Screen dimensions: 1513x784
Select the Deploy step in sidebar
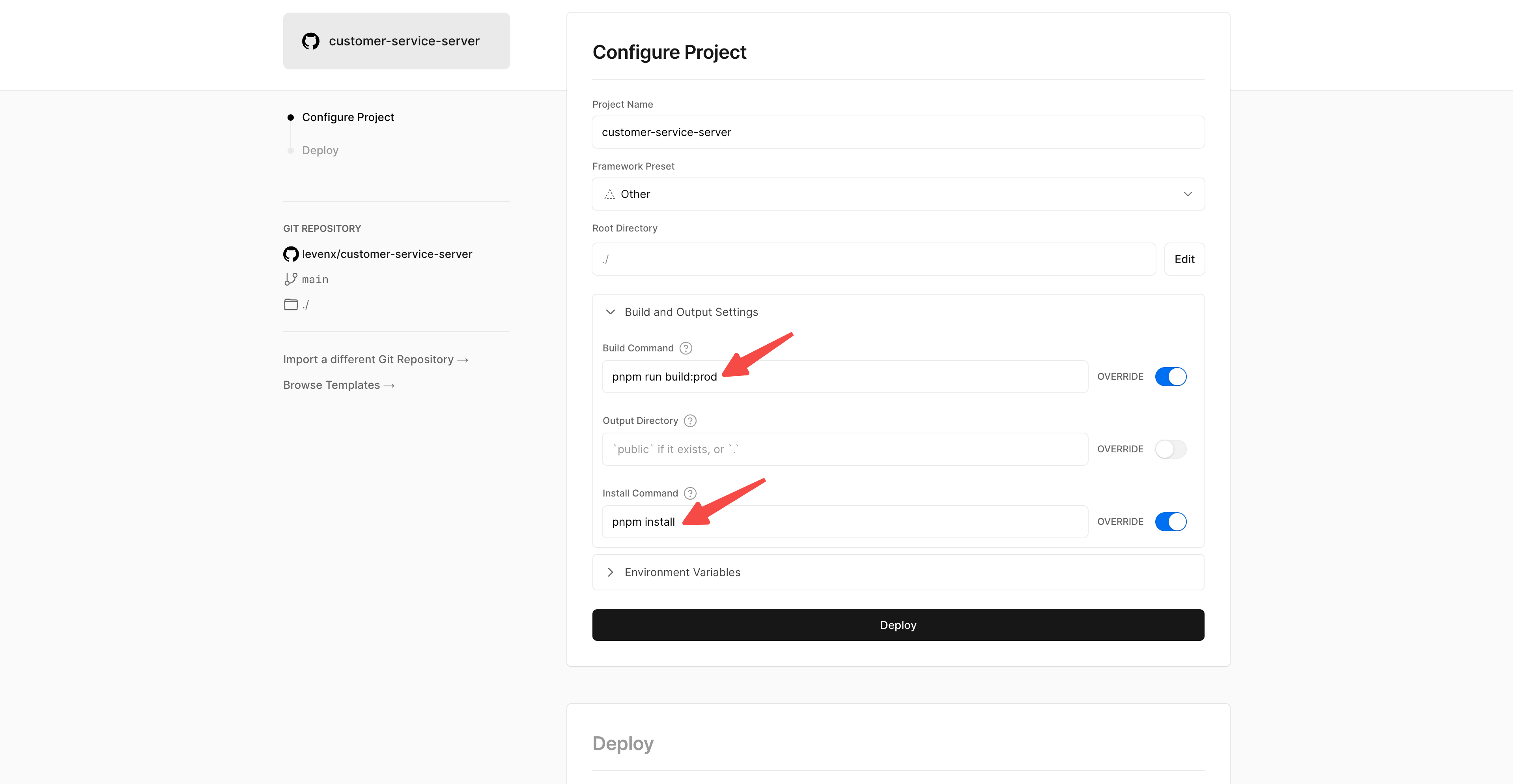320,150
